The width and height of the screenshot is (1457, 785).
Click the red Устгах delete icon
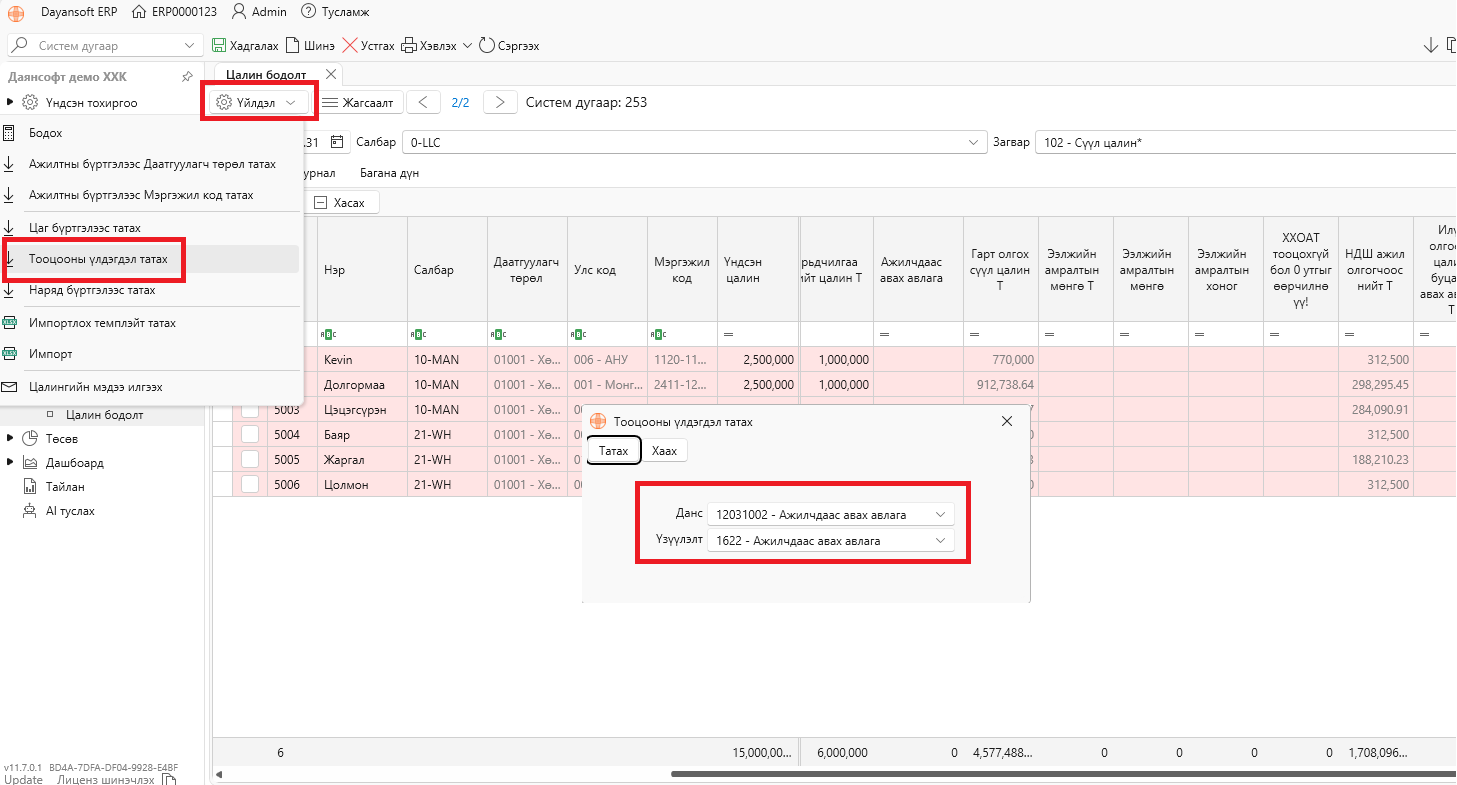pyautogui.click(x=350, y=46)
